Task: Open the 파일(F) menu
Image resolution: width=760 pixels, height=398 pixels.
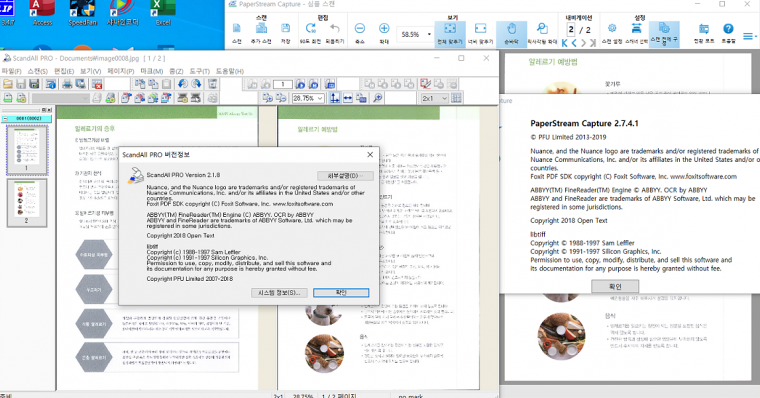Action: tap(11, 71)
